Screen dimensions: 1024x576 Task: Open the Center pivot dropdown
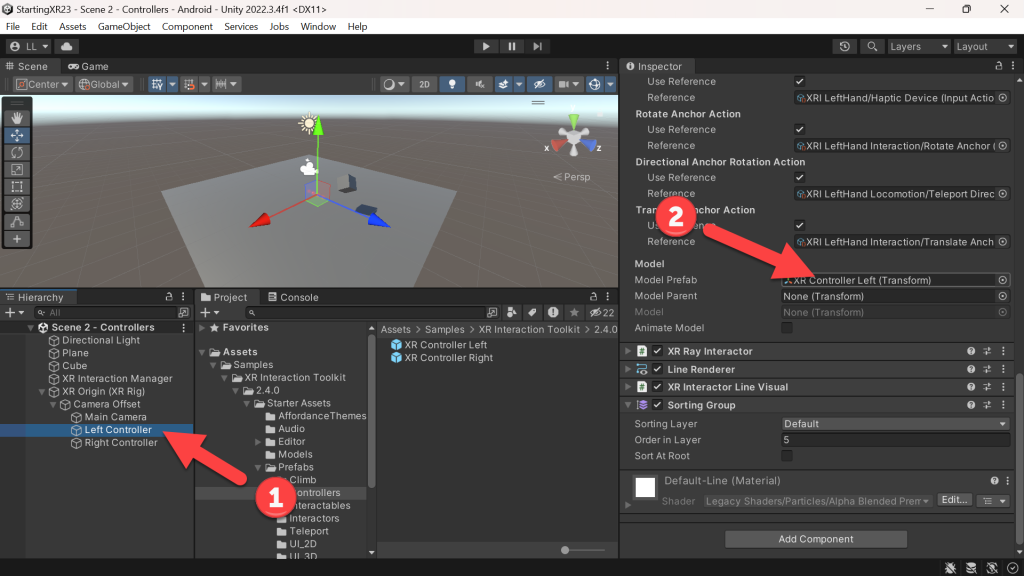click(42, 84)
